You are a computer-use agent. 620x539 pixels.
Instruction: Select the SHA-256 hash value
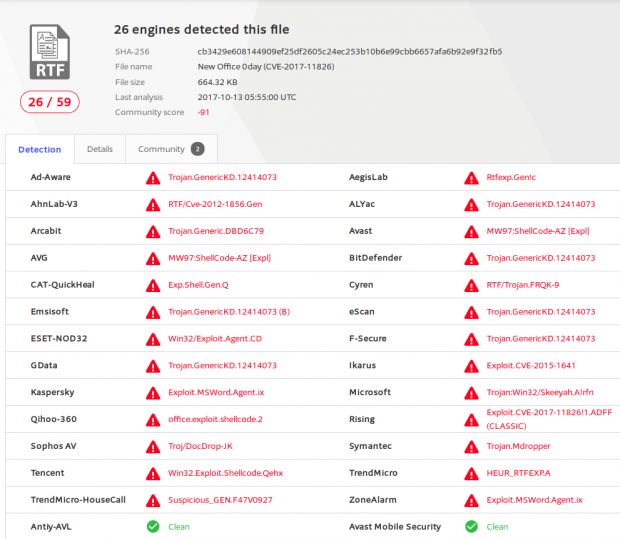tap(350, 51)
